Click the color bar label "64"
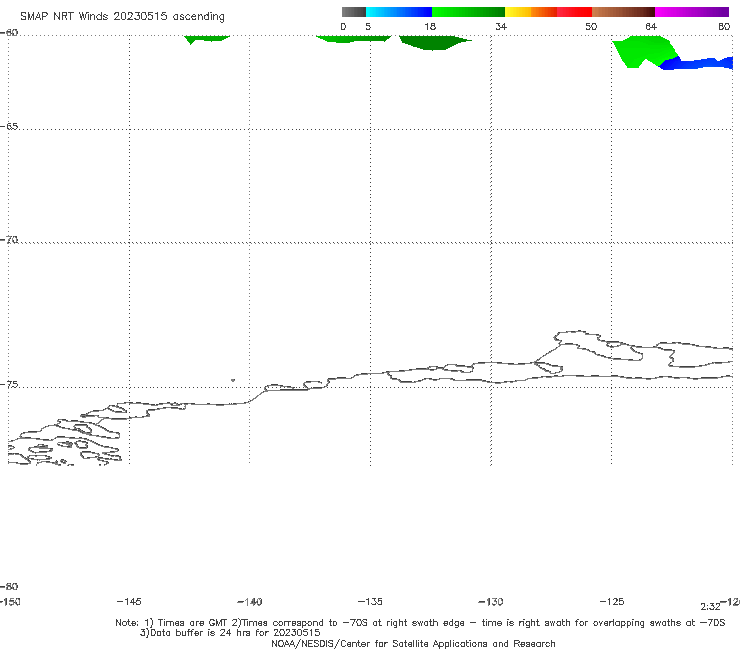 [x=651, y=26]
